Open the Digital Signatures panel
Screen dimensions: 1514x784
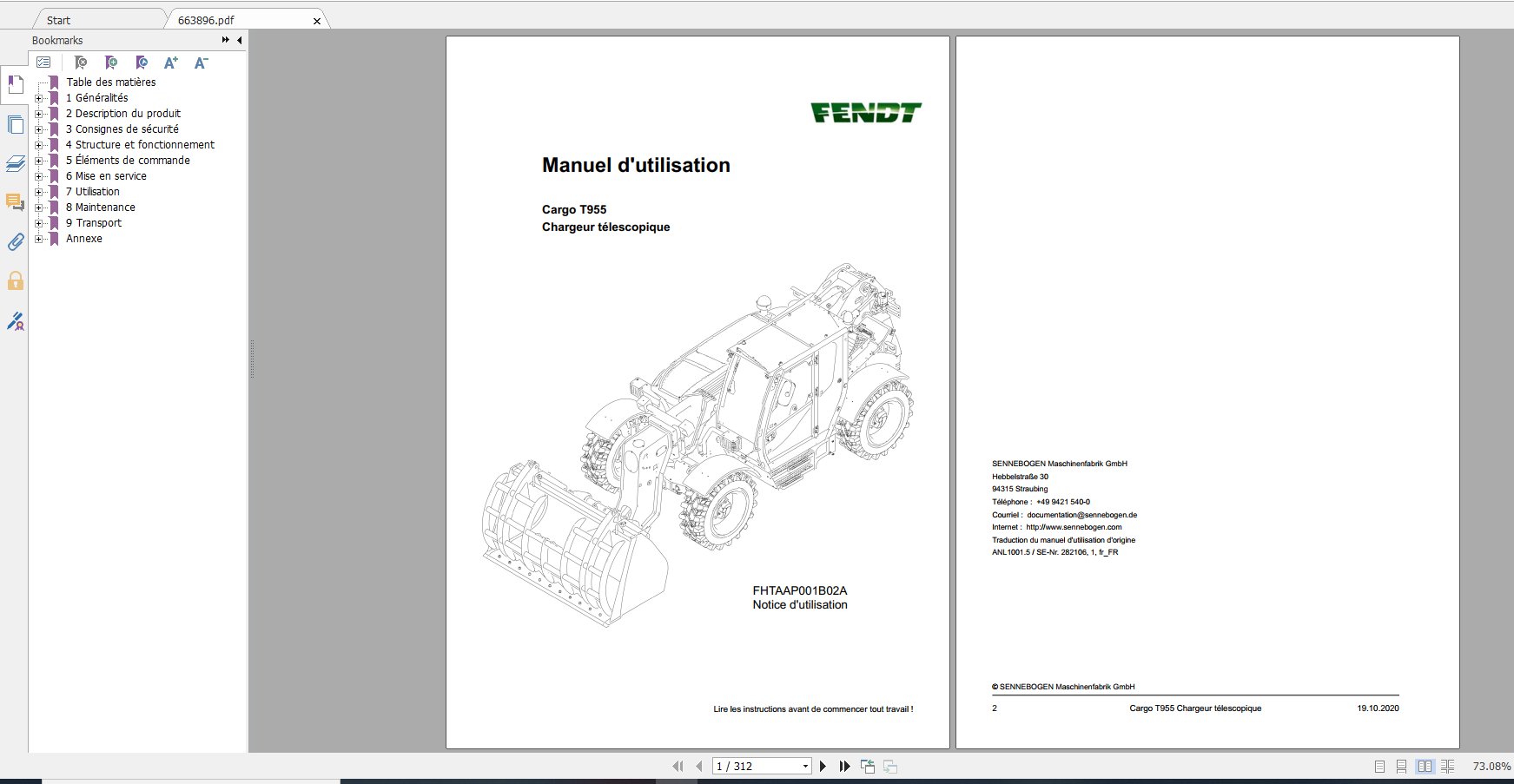[x=16, y=321]
